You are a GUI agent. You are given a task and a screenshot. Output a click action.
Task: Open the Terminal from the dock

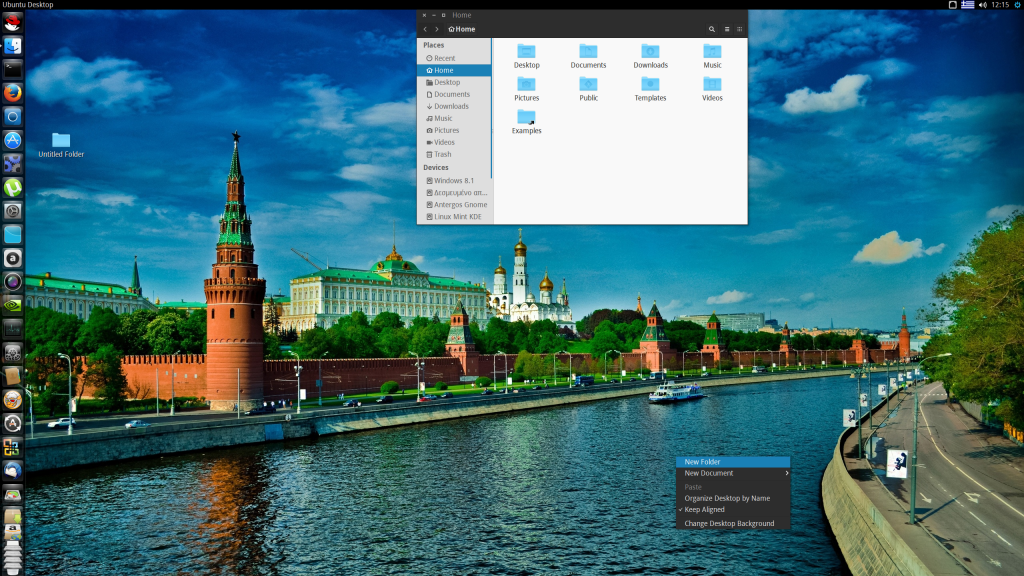(12, 69)
